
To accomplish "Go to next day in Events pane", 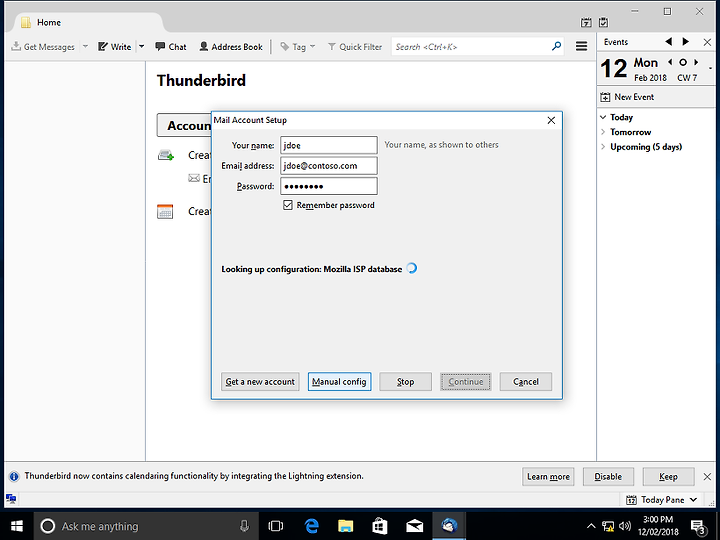I will [686, 42].
